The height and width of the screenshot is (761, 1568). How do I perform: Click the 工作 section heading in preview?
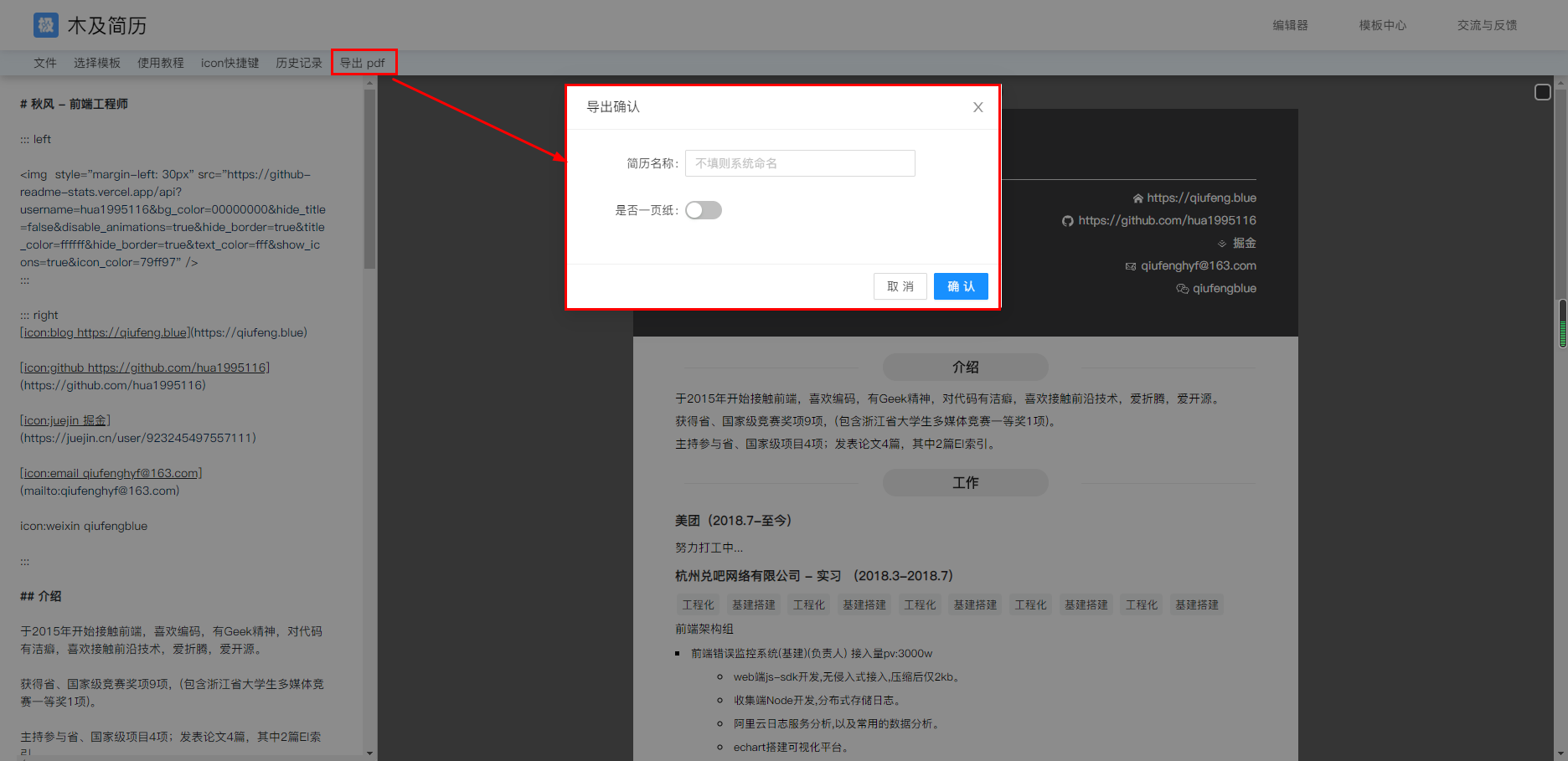point(966,482)
